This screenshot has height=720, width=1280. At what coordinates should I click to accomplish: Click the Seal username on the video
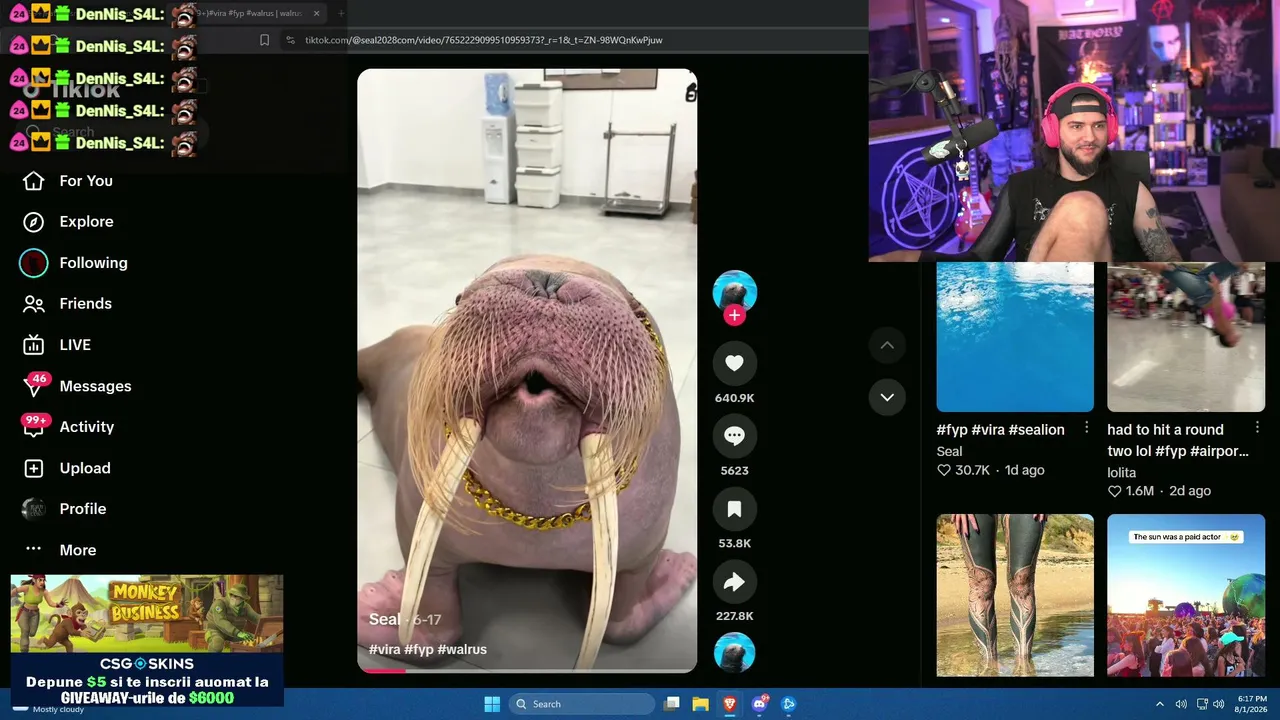[384, 619]
